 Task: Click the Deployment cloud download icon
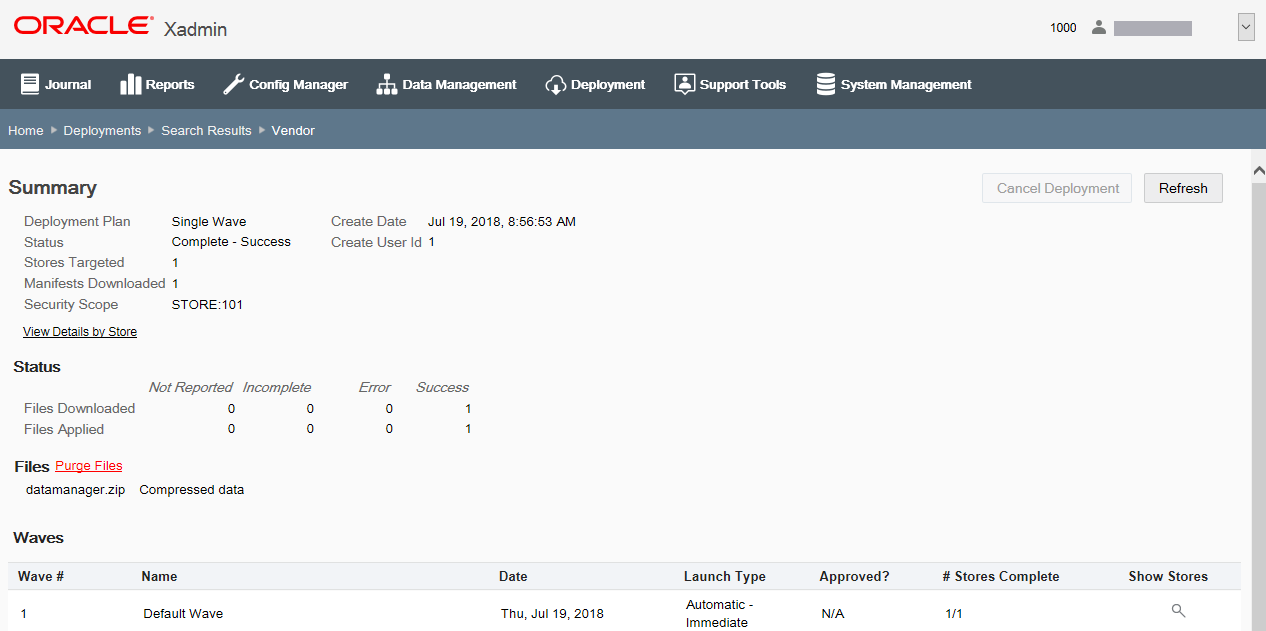point(556,85)
